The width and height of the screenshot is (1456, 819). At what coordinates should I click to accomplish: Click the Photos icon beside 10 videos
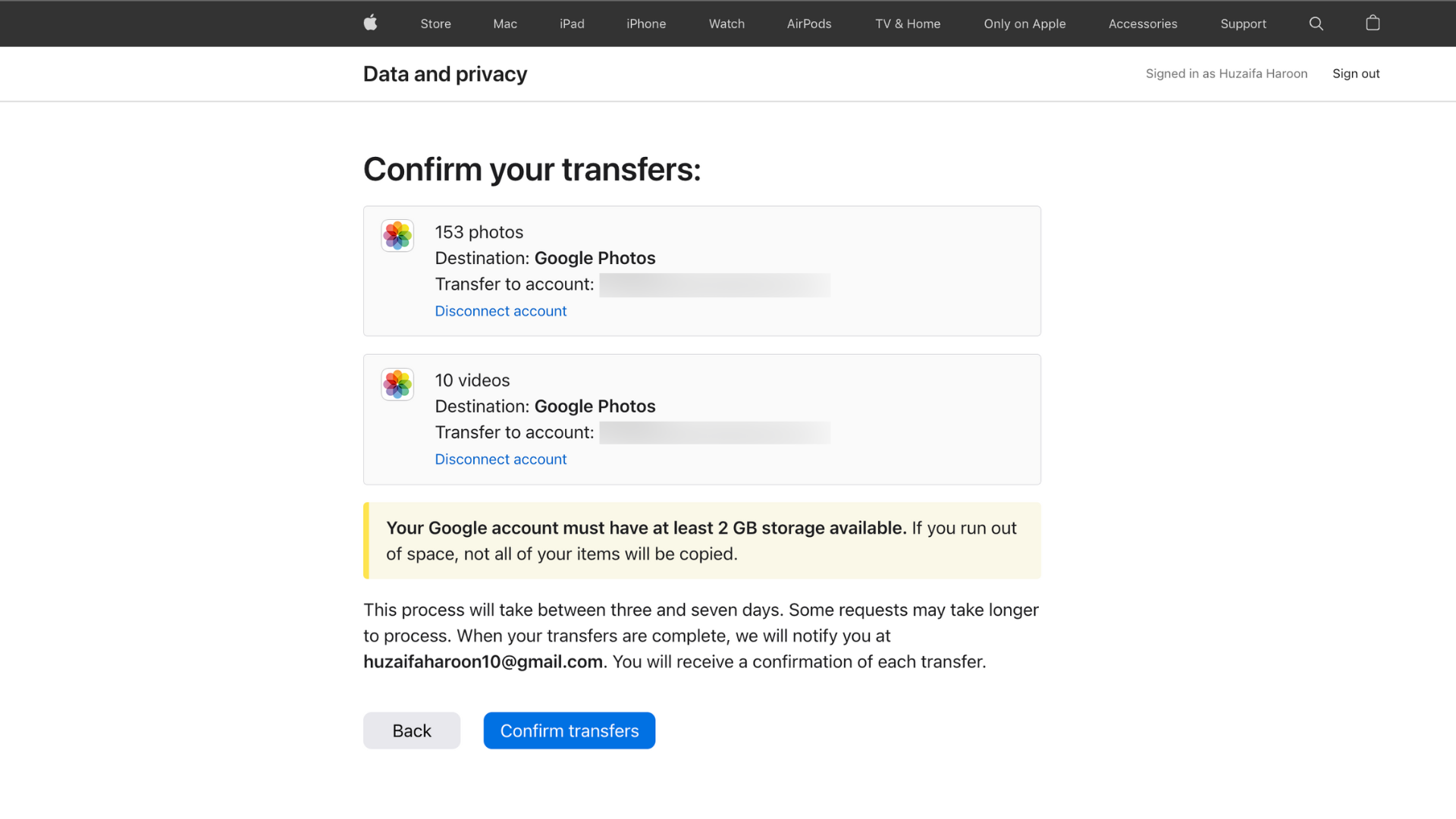click(397, 384)
